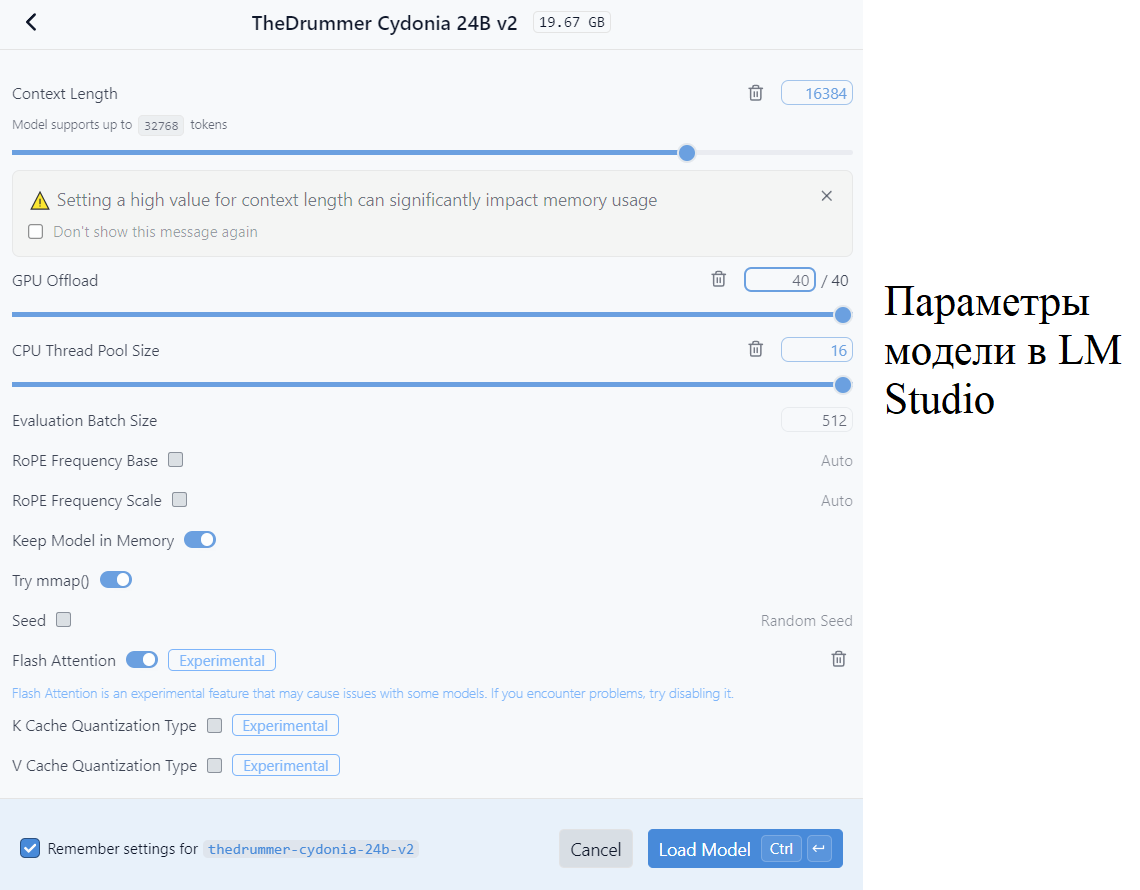The image size is (1140, 890).
Task: Uncheck Remember settings for this model
Action: pyautogui.click(x=30, y=848)
